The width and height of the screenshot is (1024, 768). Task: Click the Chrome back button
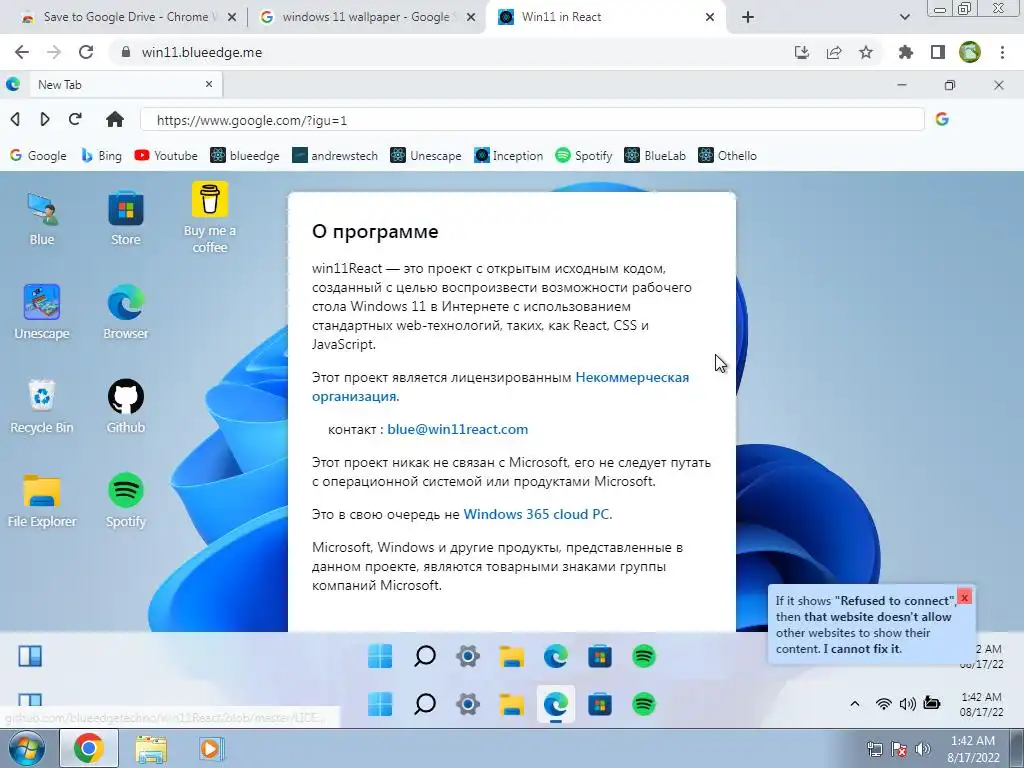coord(22,52)
